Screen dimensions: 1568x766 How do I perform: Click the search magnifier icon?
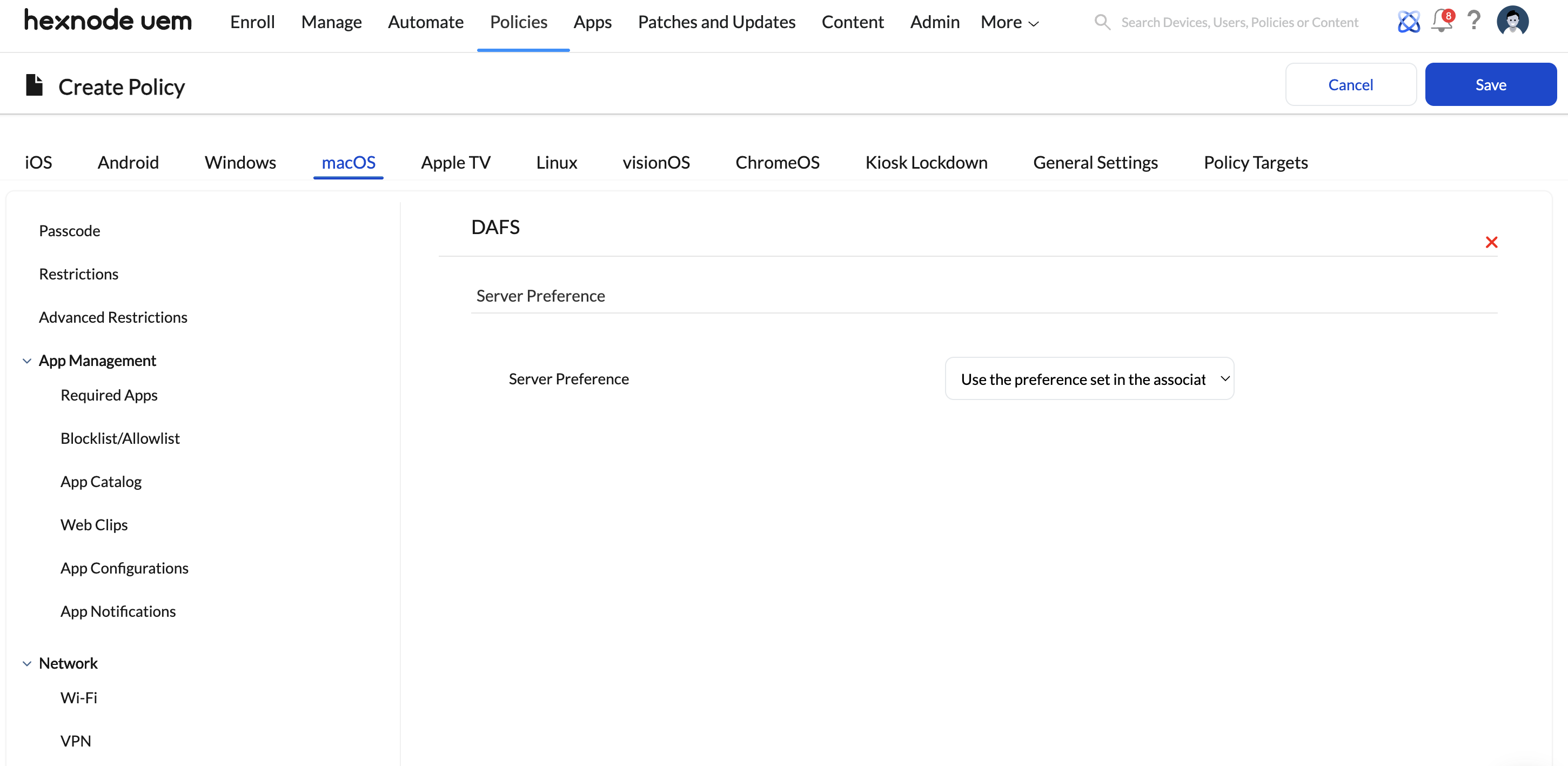tap(1102, 23)
